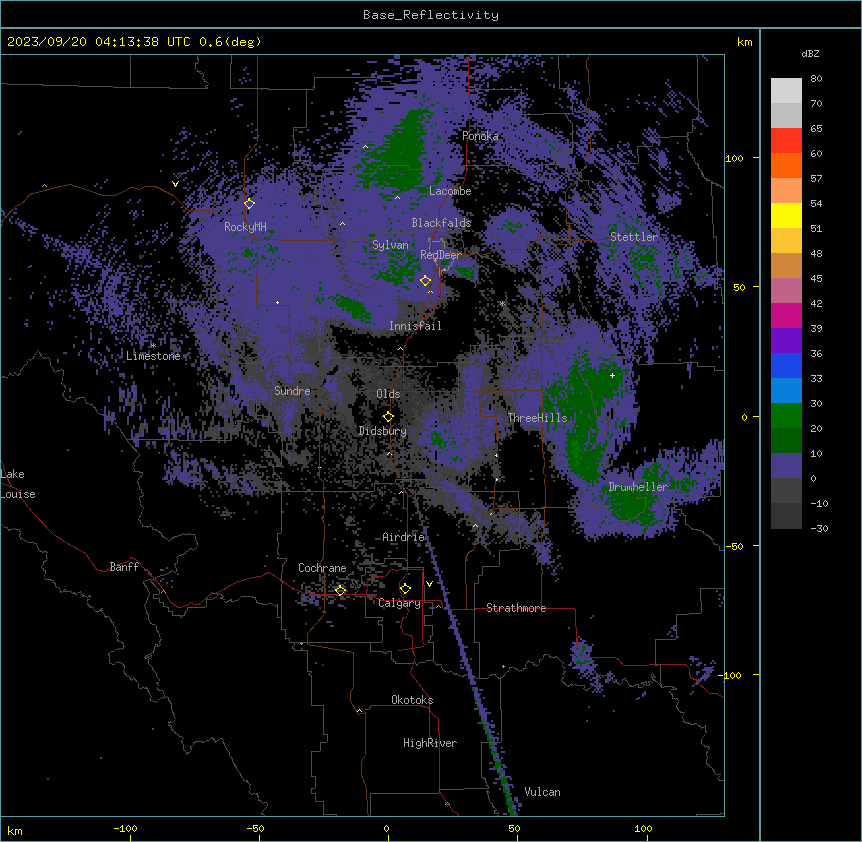862x842 pixels.
Task: Select the Blackfalds city label
Action: 441,223
